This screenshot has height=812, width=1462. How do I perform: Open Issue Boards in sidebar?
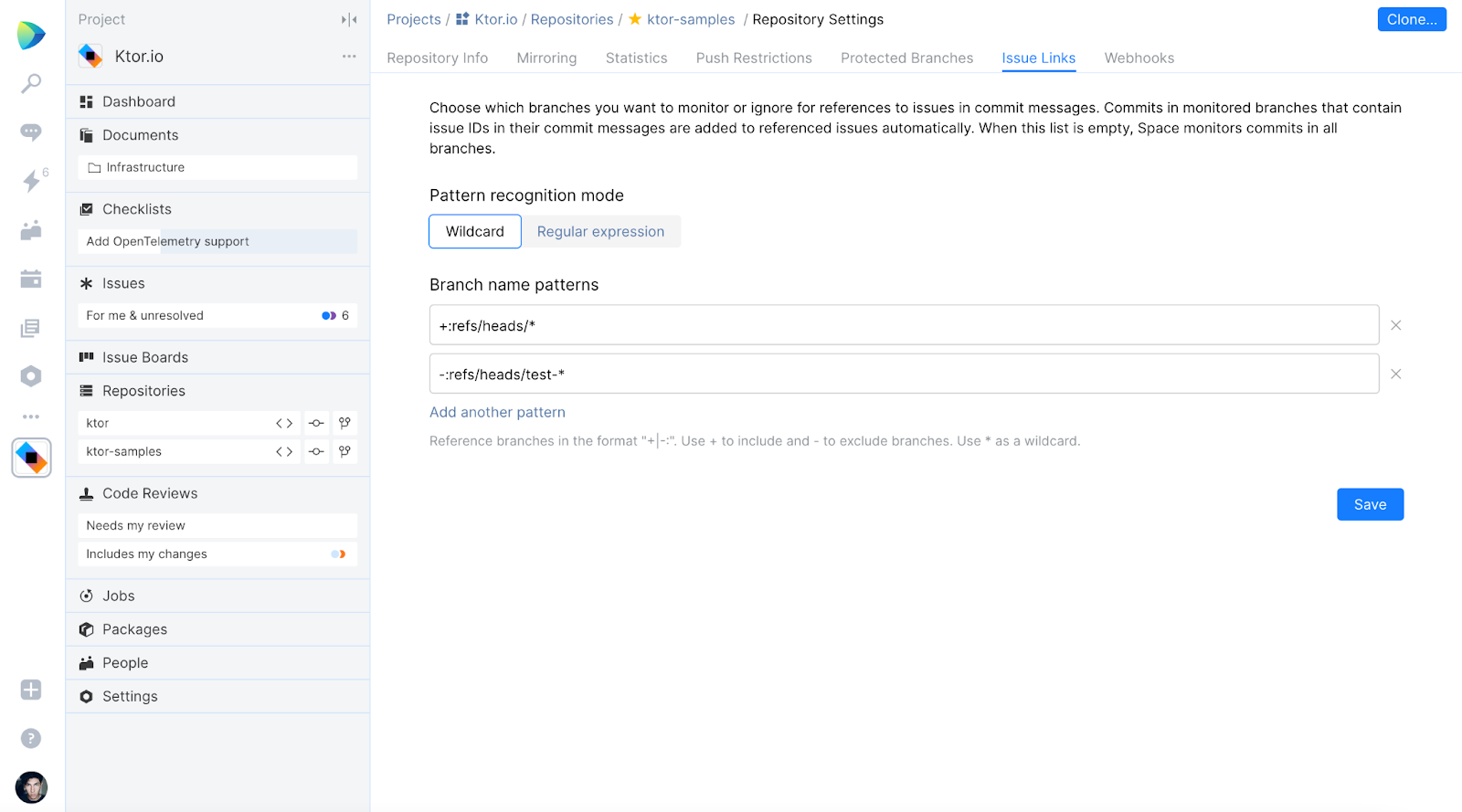(217, 357)
